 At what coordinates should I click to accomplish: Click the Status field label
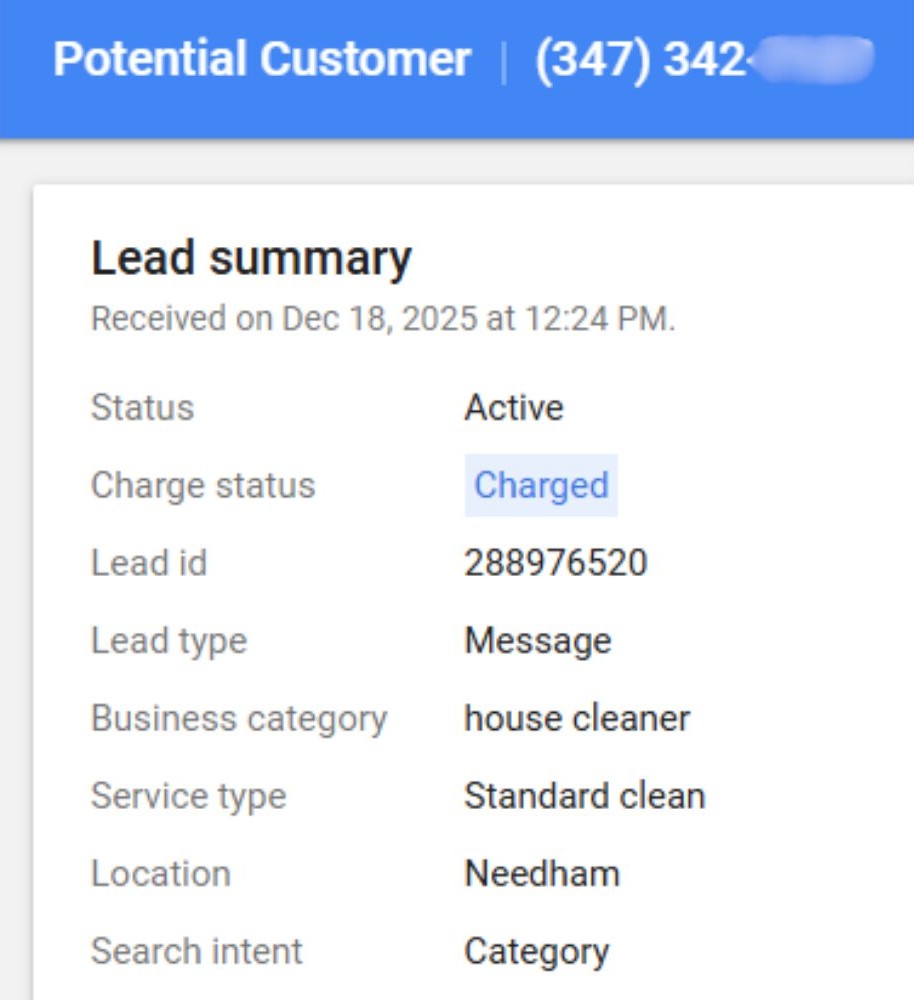click(x=142, y=408)
